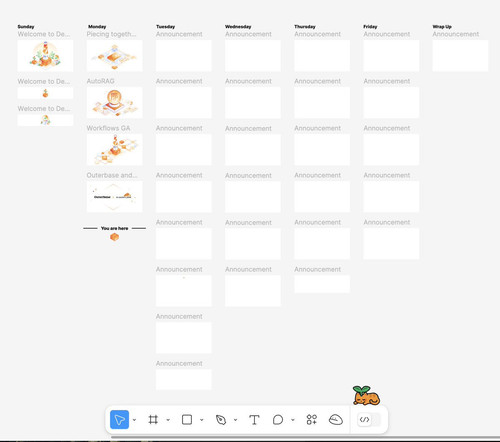Click the sleeping orange cat sticker
The width and height of the screenshot is (500, 442).
[366, 396]
